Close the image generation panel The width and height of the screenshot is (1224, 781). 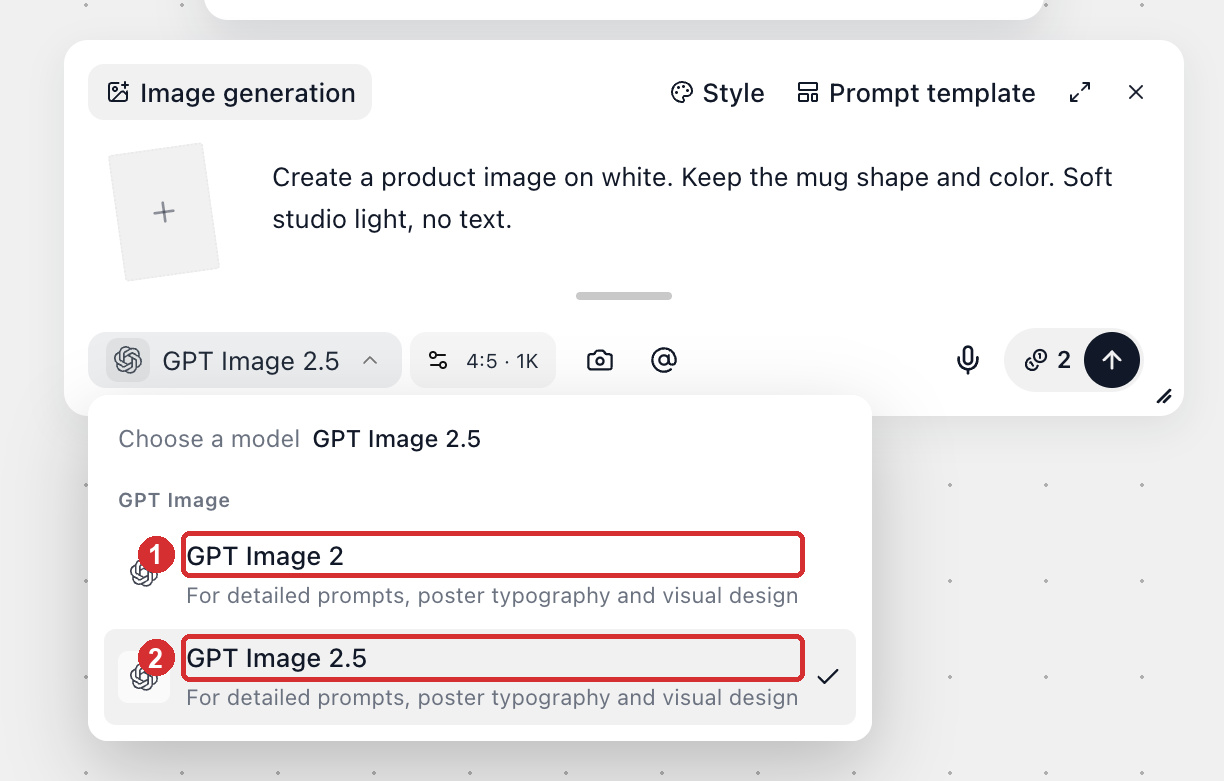[x=1136, y=93]
